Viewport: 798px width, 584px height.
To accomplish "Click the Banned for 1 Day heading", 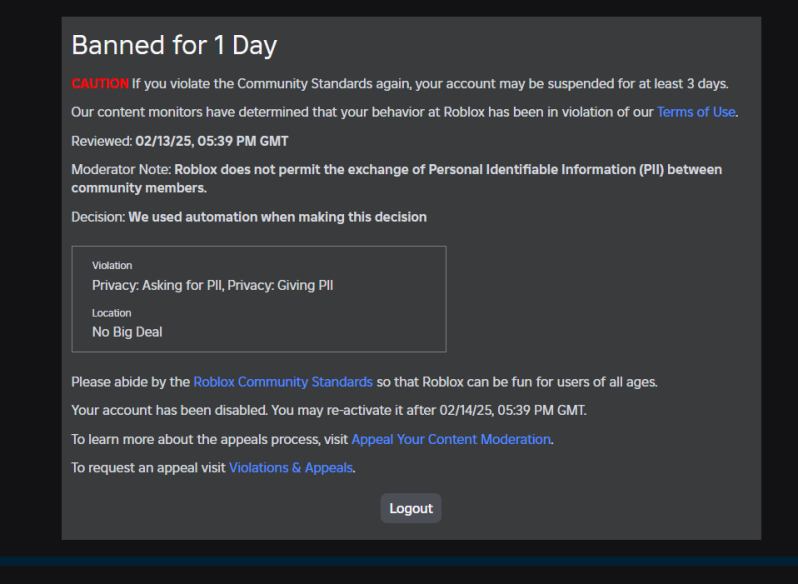I will 174,45.
